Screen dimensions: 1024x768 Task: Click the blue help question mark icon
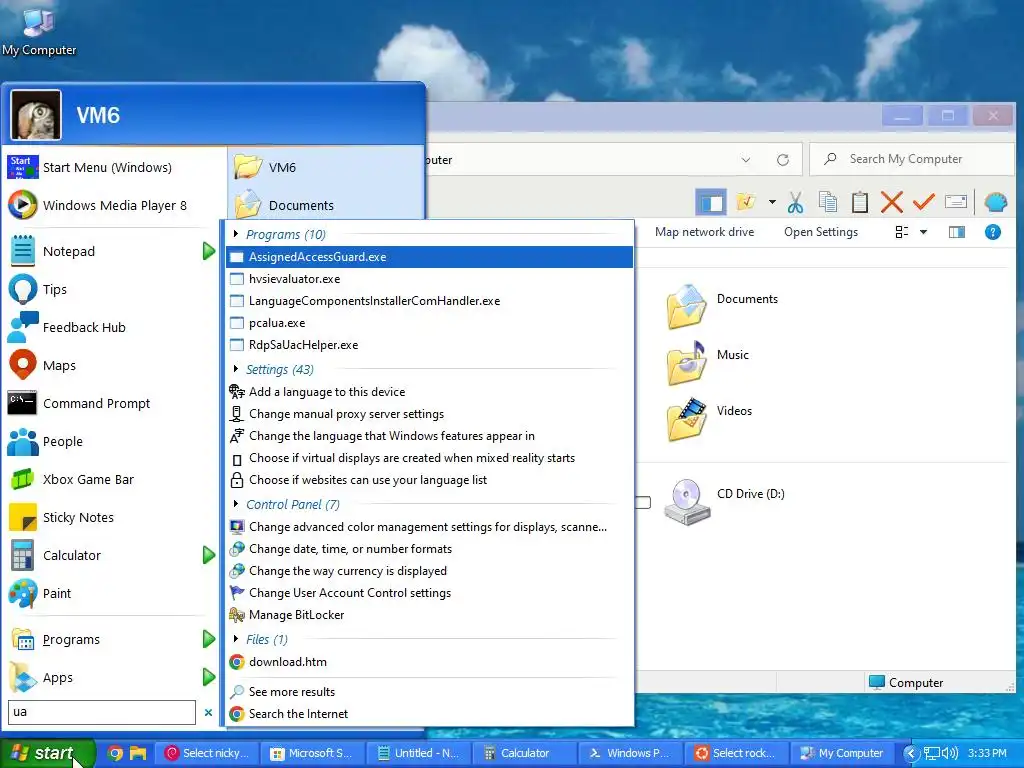click(993, 232)
